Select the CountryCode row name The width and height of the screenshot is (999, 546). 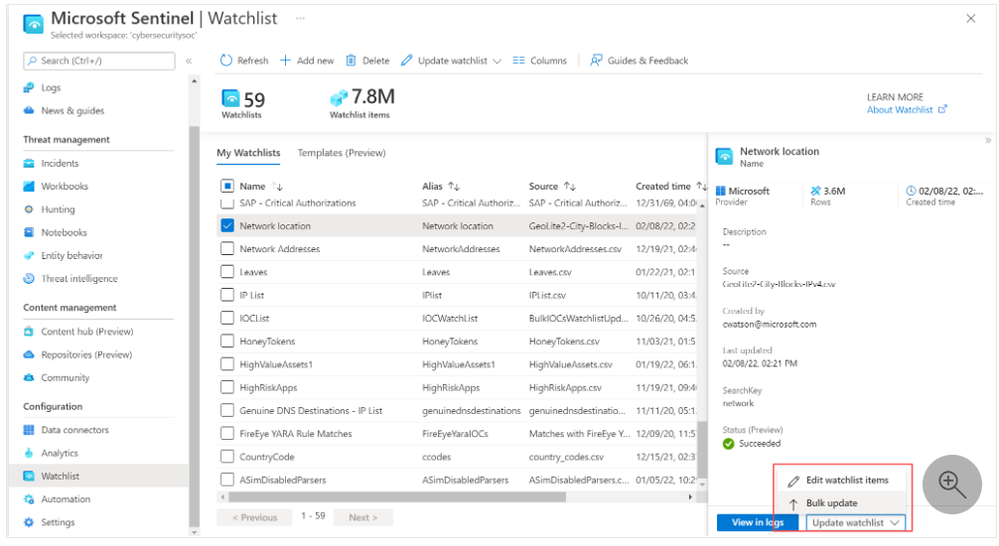coord(267,457)
